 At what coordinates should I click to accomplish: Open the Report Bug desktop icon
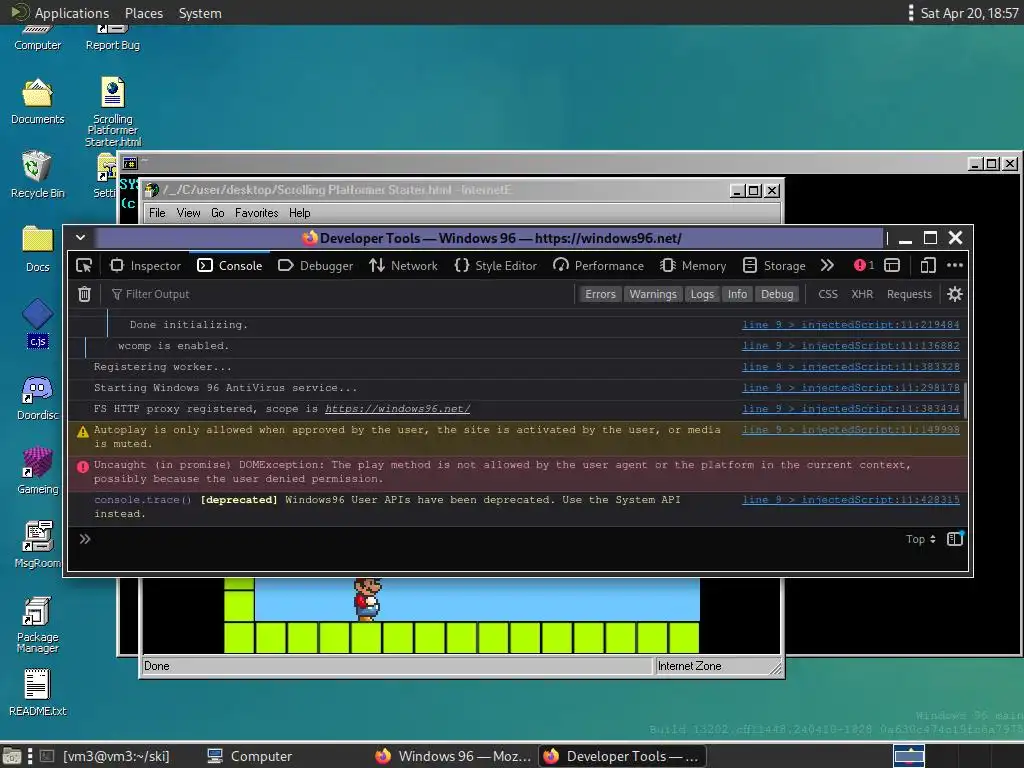[x=113, y=39]
